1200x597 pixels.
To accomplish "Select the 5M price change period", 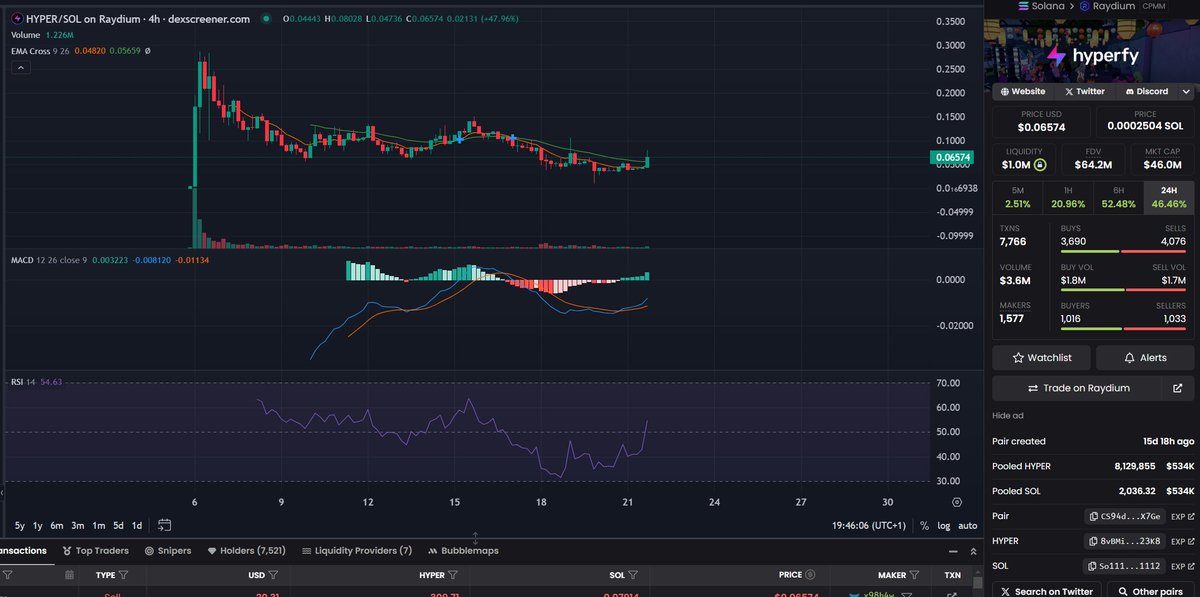I will click(1017, 197).
